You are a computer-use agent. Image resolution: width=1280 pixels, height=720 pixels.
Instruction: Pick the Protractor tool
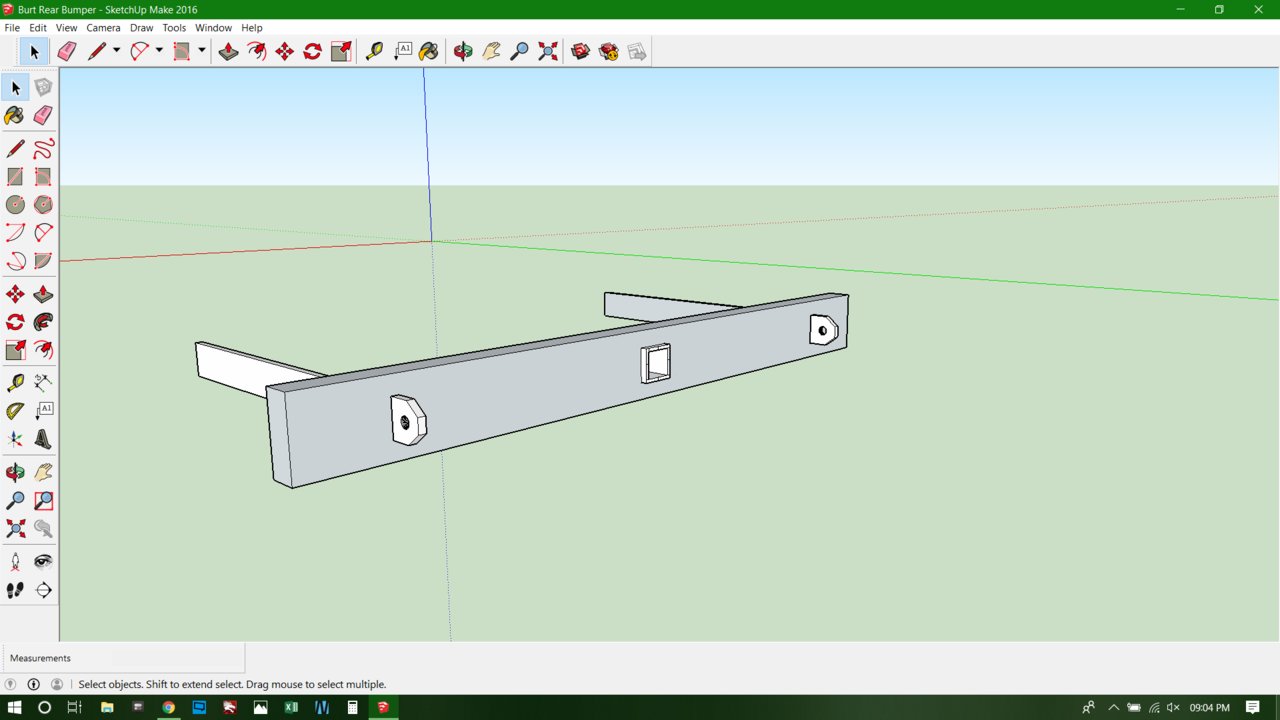(x=15, y=410)
